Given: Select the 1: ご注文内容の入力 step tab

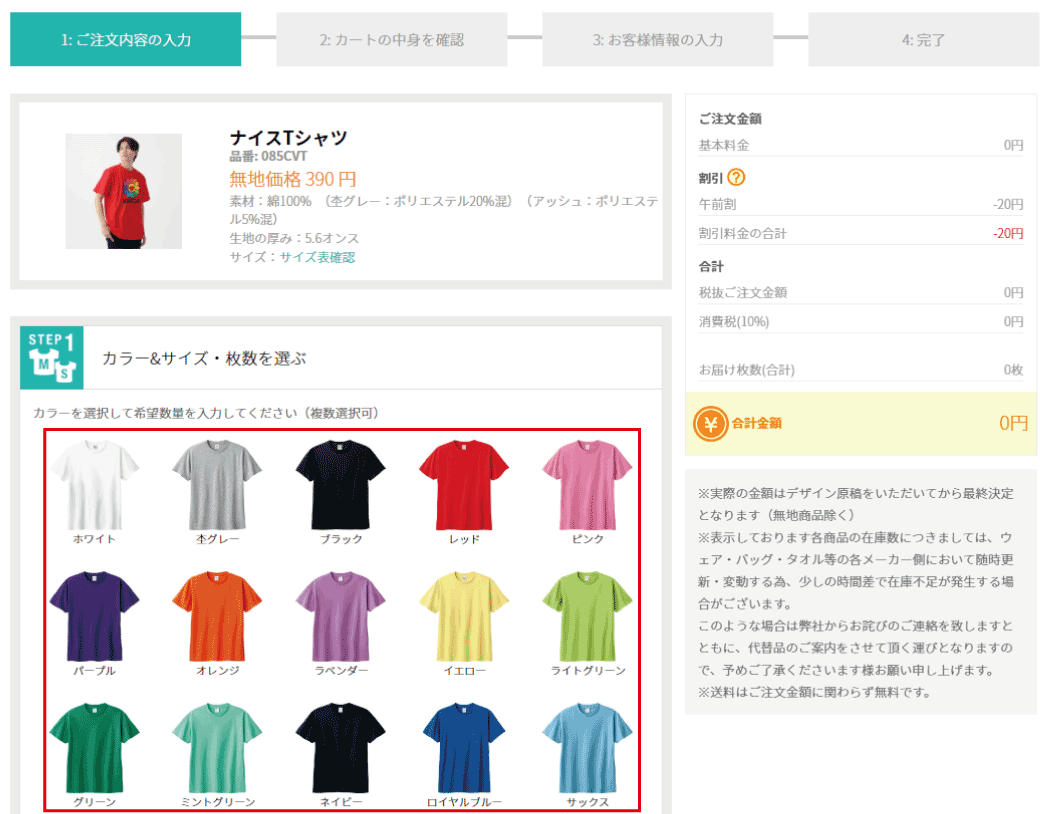Looking at the screenshot, I should point(125,40).
